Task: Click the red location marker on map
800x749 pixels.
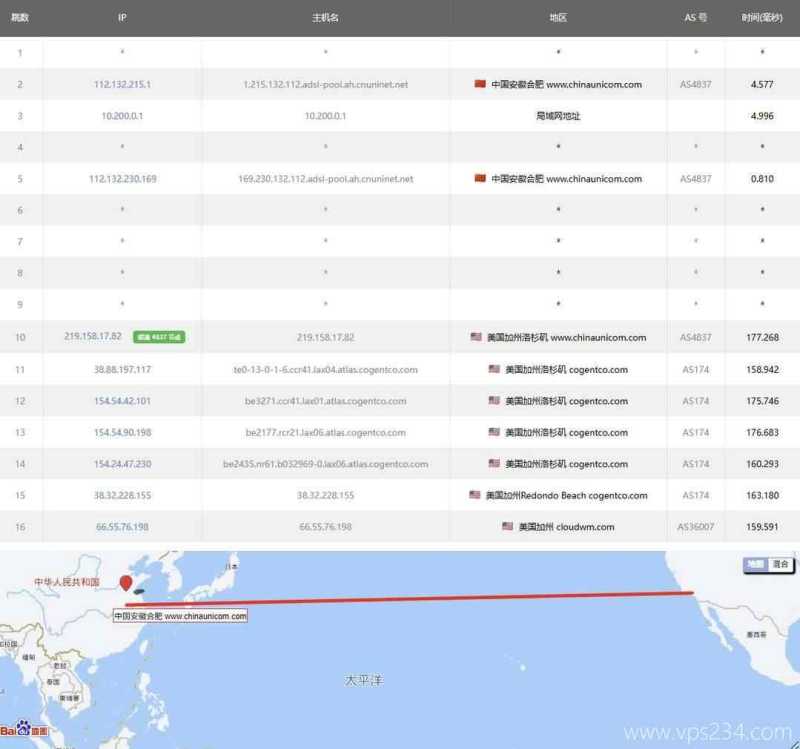Action: (x=126, y=583)
